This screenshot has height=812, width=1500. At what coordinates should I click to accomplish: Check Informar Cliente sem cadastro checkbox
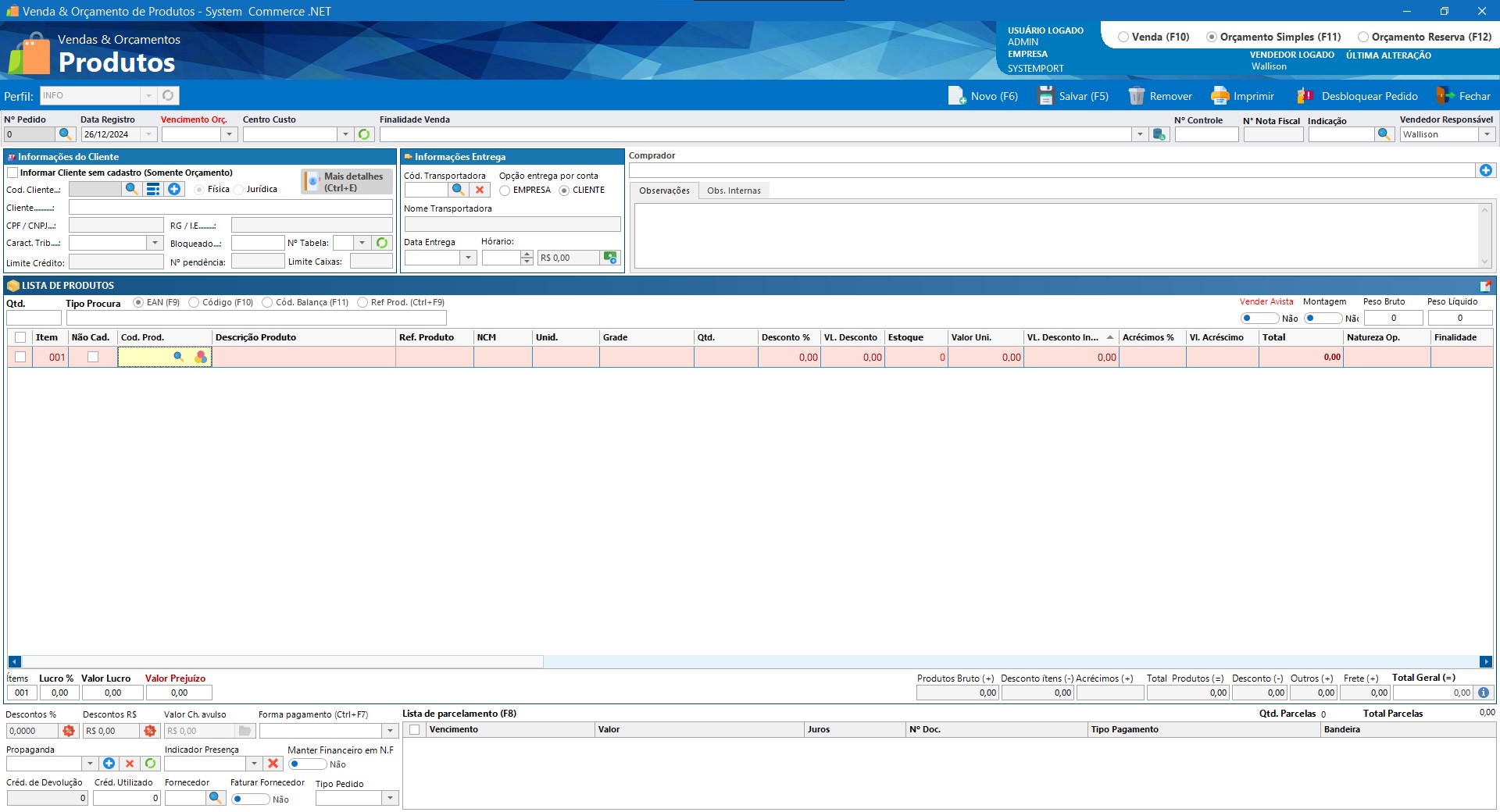[12, 173]
